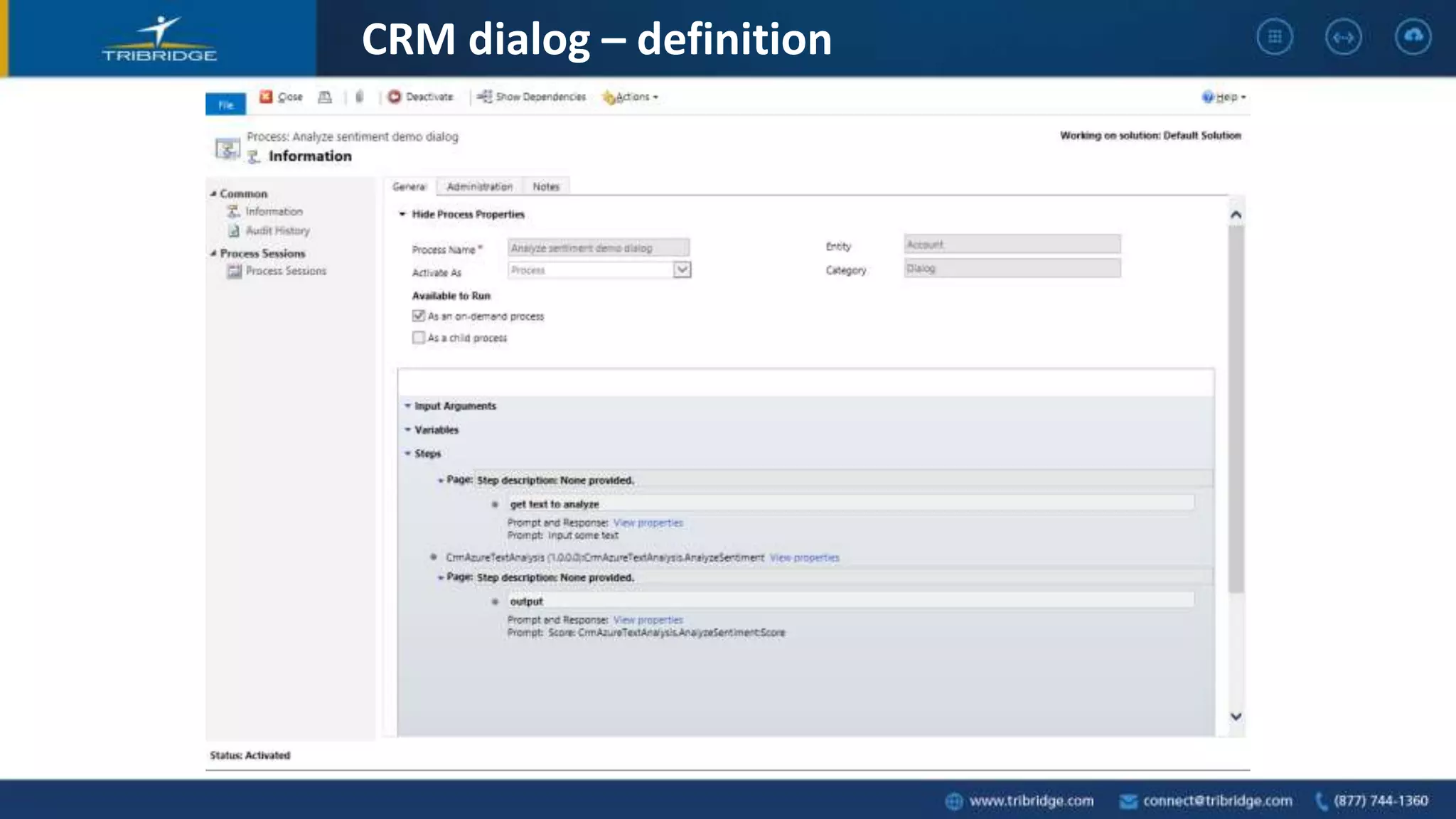
Task: Click the grid icon in slide header
Action: [x=1275, y=37]
